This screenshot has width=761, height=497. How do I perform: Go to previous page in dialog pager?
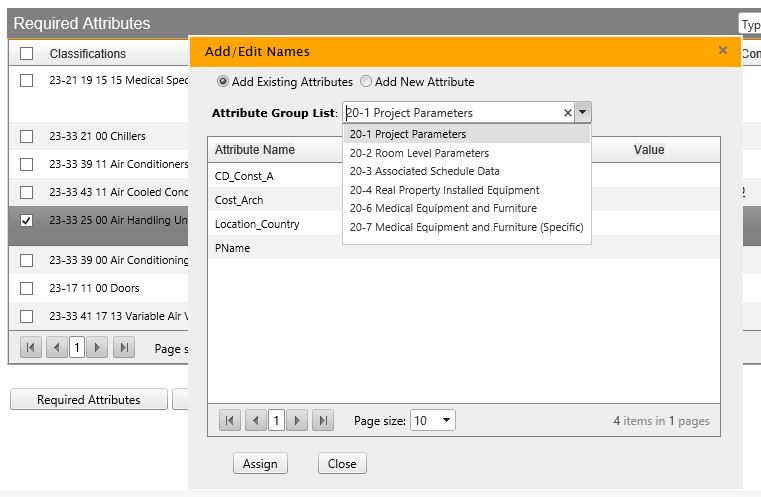pyautogui.click(x=255, y=421)
